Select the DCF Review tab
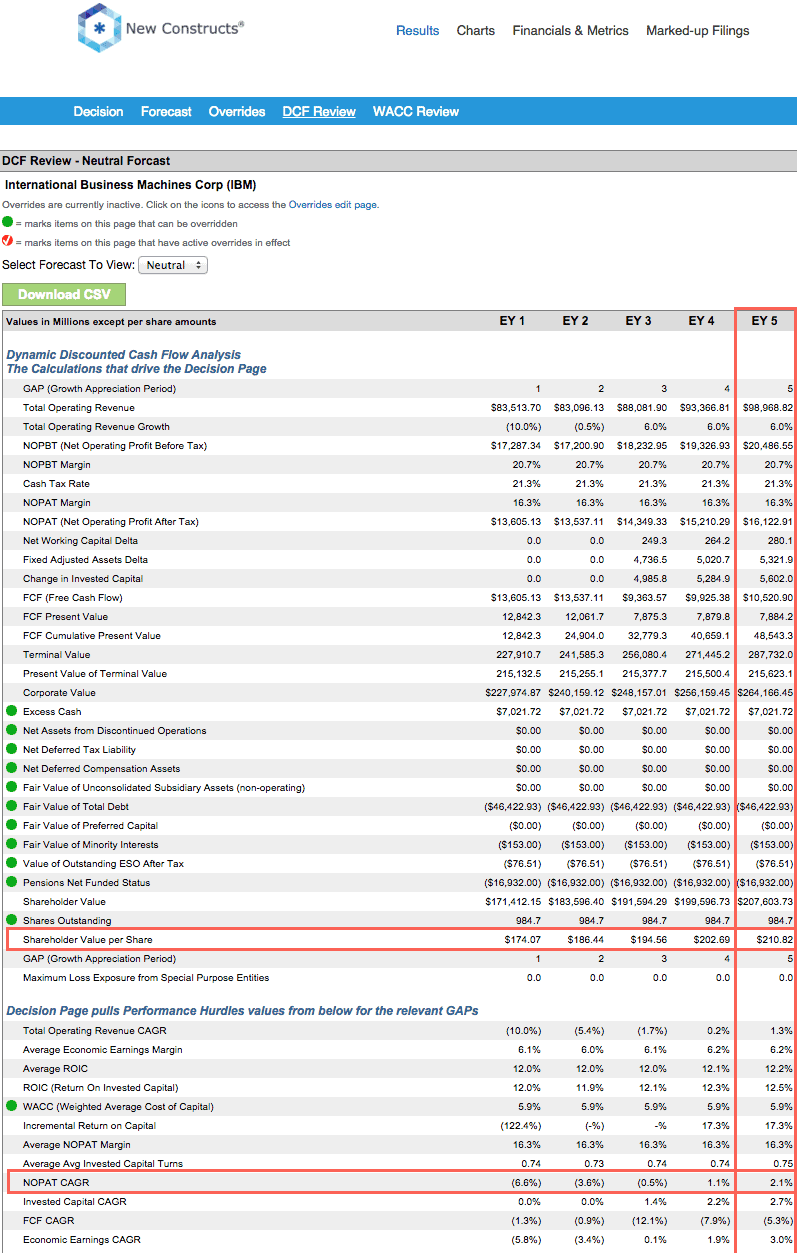Image resolution: width=797 pixels, height=1253 pixels. click(x=319, y=111)
